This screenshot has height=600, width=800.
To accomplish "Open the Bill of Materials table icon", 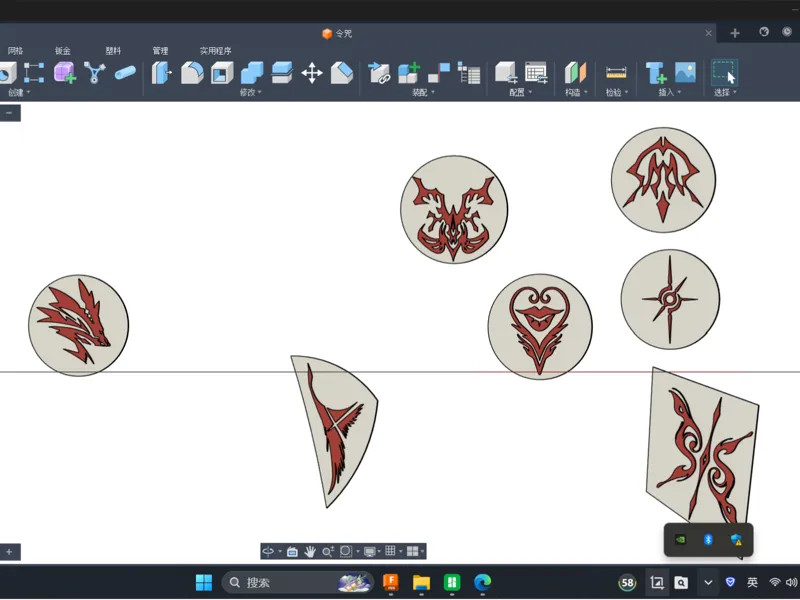I will point(469,72).
